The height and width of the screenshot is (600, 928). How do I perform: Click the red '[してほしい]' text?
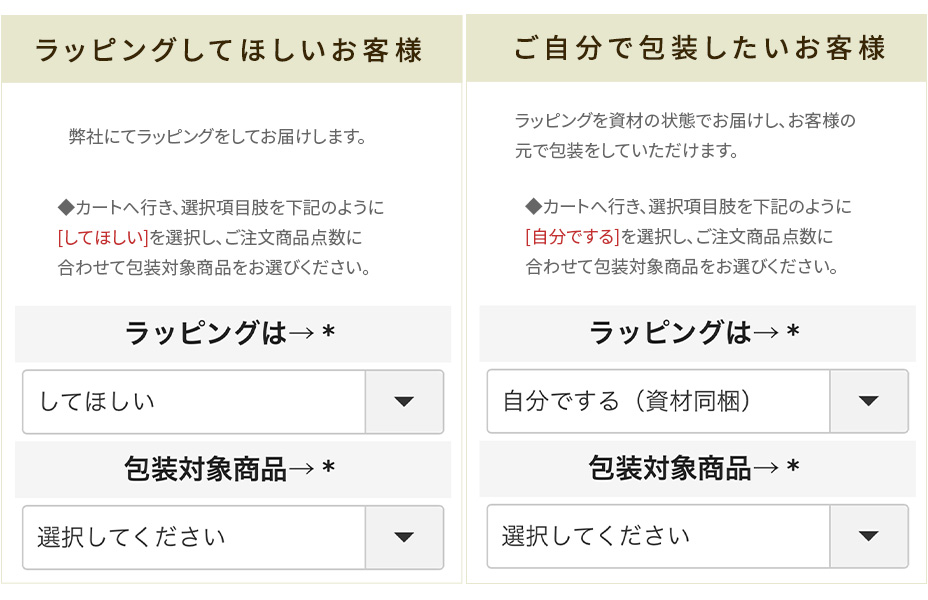tap(103, 238)
